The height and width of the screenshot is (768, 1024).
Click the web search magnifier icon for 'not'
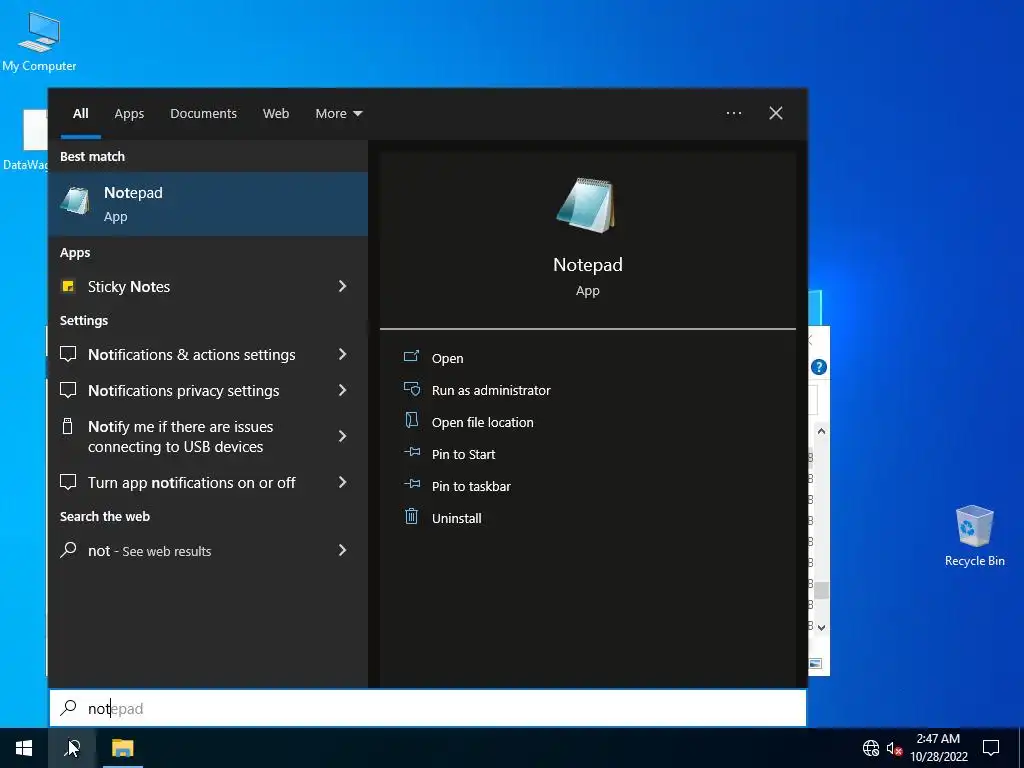[68, 550]
